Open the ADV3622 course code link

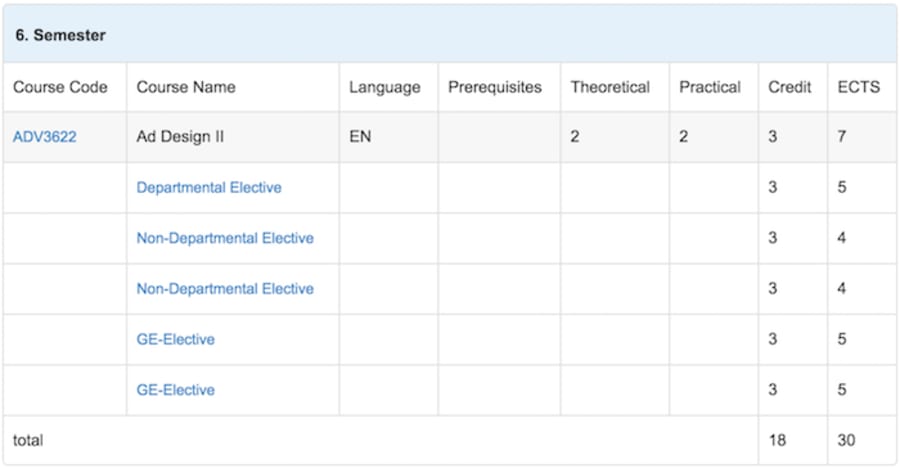click(x=45, y=137)
